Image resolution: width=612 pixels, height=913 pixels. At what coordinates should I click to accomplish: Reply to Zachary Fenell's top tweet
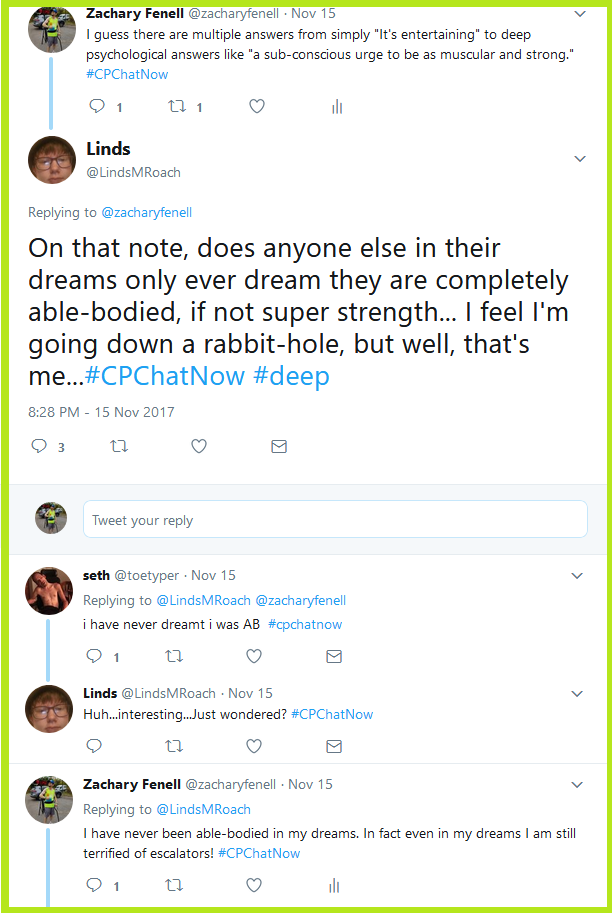click(97, 106)
